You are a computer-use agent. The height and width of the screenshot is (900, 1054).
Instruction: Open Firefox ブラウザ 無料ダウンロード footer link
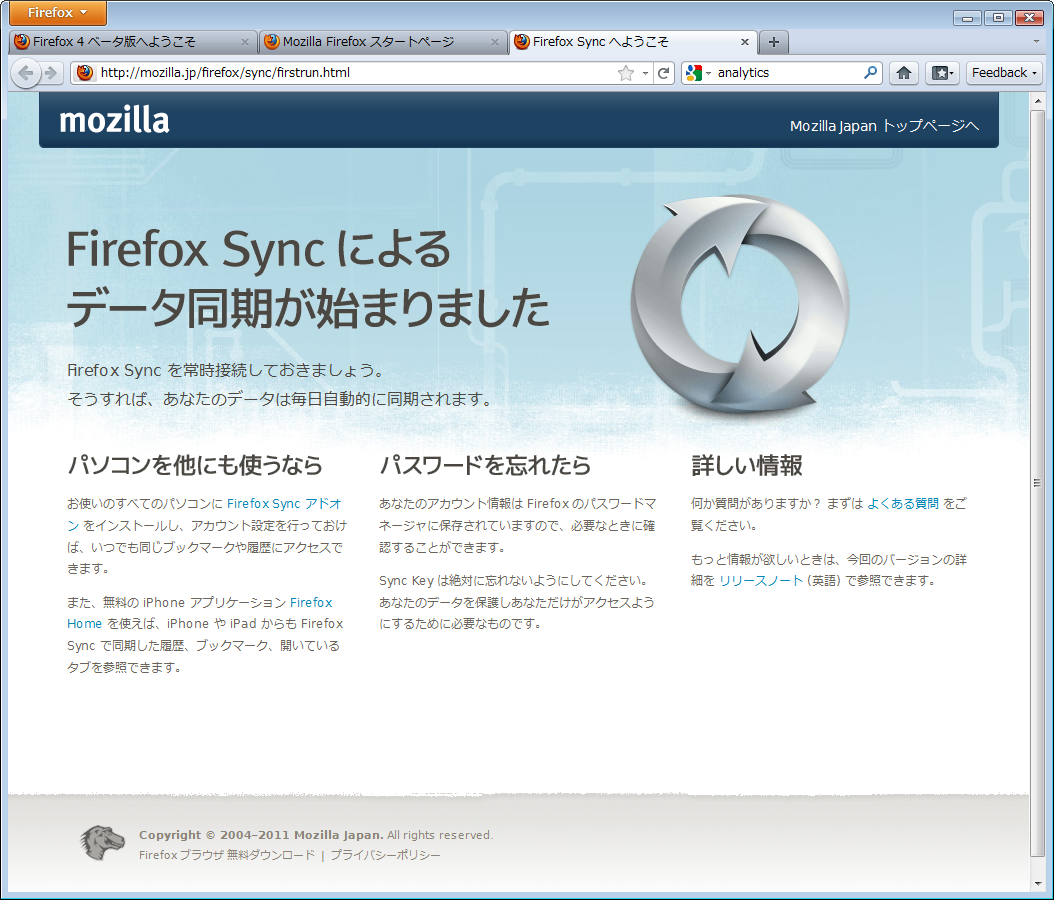pyautogui.click(x=227, y=855)
